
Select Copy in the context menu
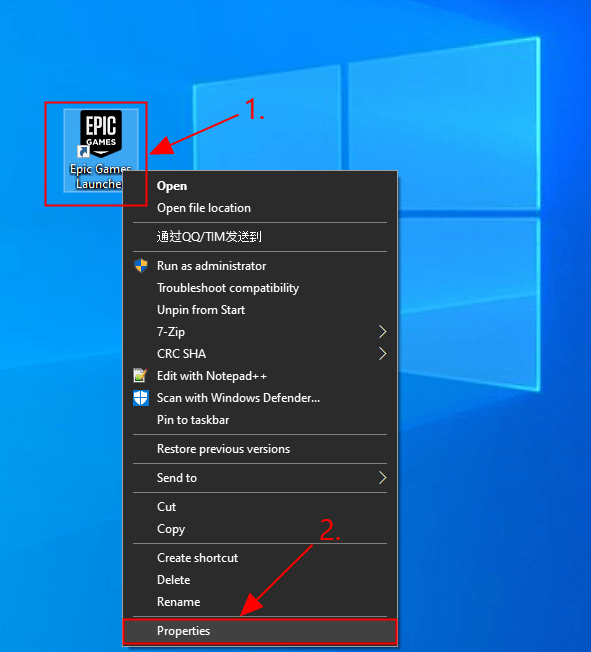[260, 529]
